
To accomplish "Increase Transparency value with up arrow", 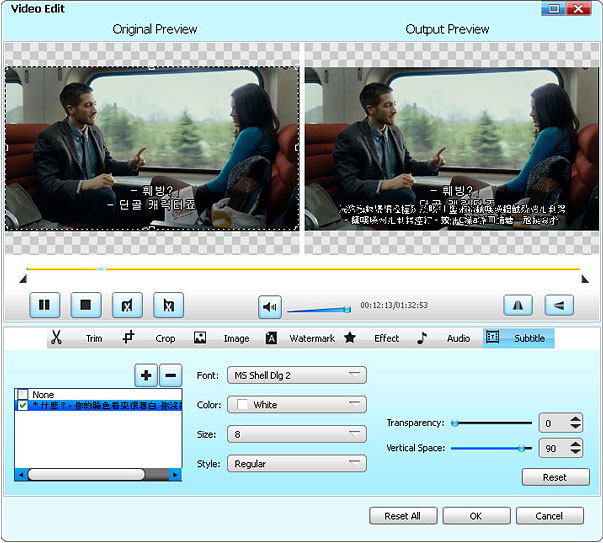I will [575, 419].
